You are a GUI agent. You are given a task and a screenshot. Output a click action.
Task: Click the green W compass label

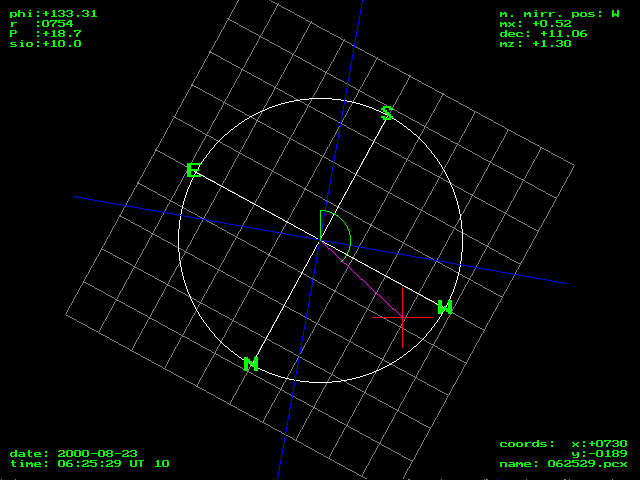pyautogui.click(x=445, y=307)
